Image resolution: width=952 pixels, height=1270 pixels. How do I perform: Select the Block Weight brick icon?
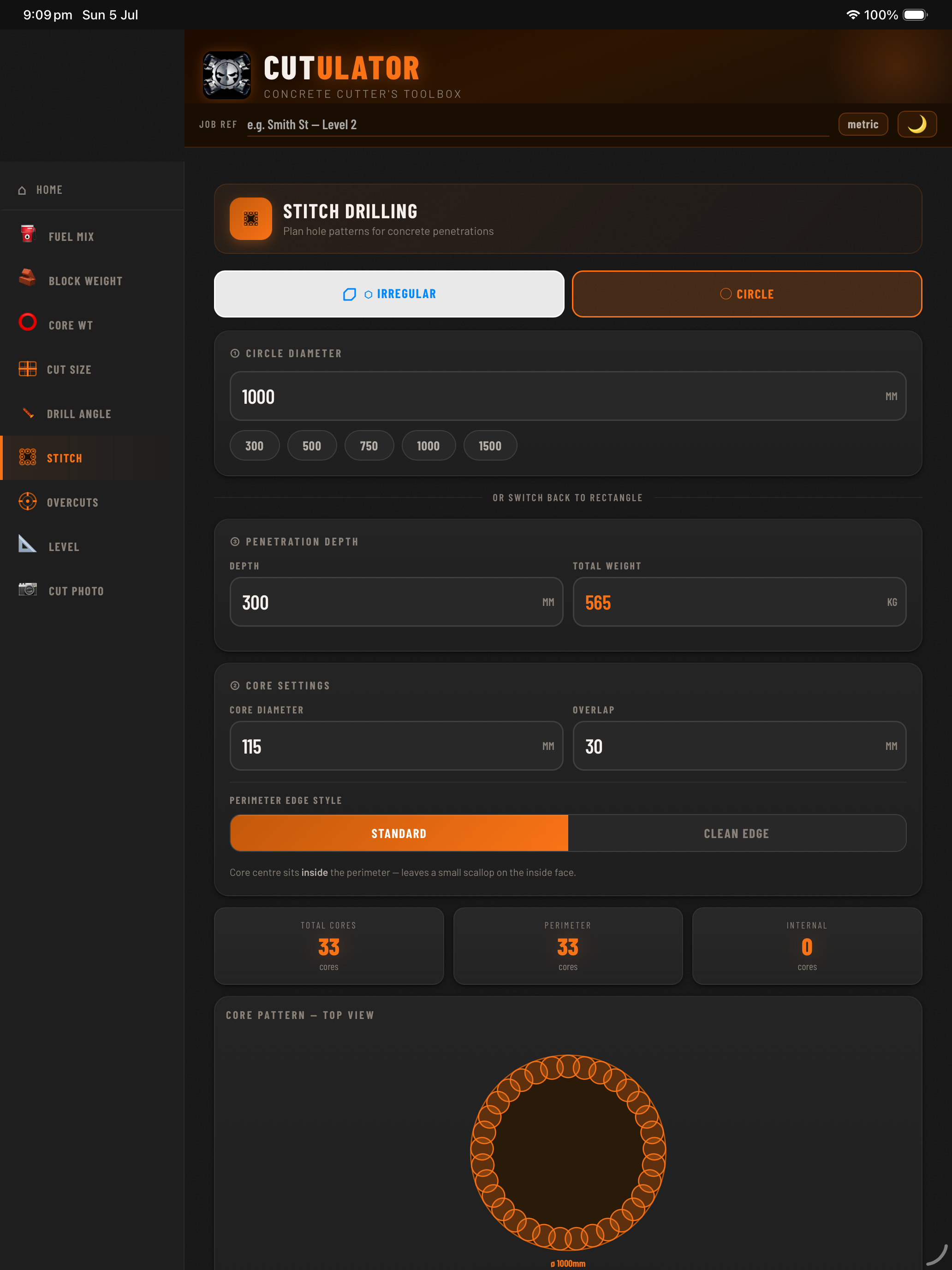(x=28, y=278)
